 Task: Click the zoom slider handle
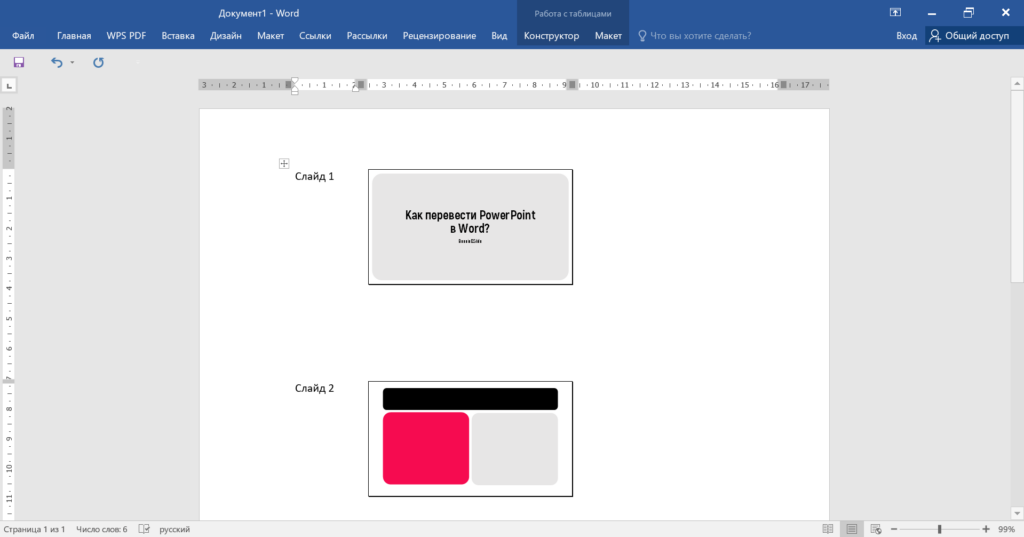(x=940, y=529)
